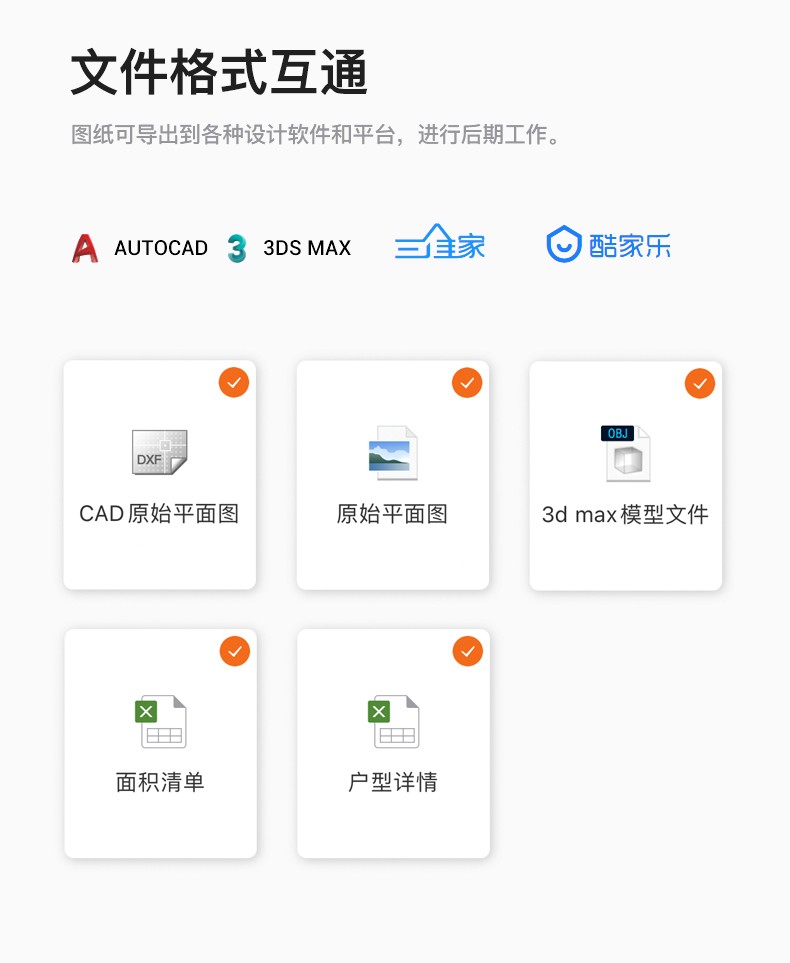Click the 酷家乐 brand name text

coord(630,245)
